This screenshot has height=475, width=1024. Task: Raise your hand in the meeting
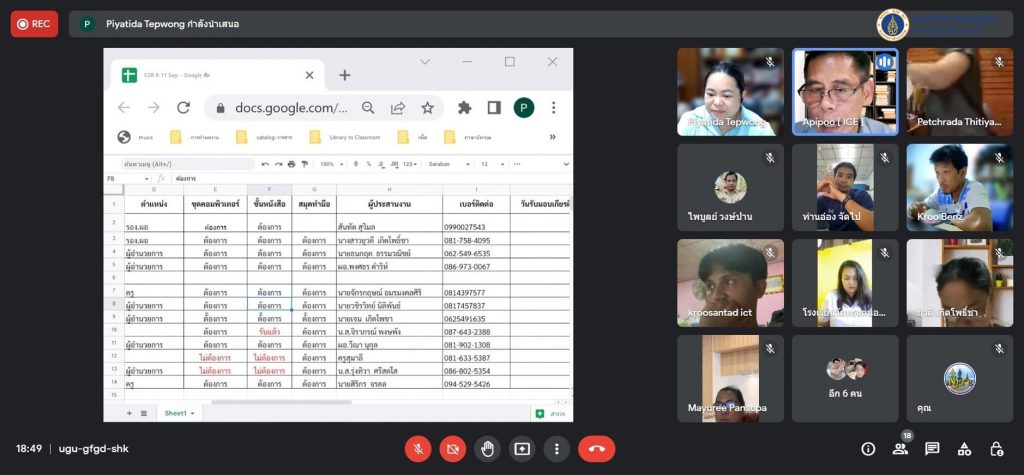pos(487,449)
